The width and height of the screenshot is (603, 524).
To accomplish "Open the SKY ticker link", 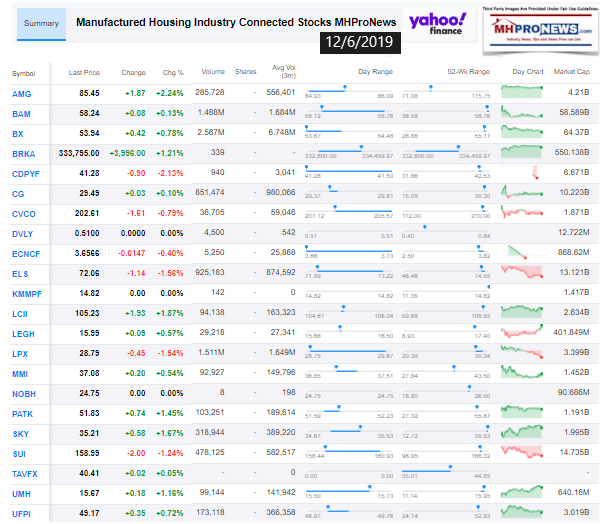I will click(21, 434).
